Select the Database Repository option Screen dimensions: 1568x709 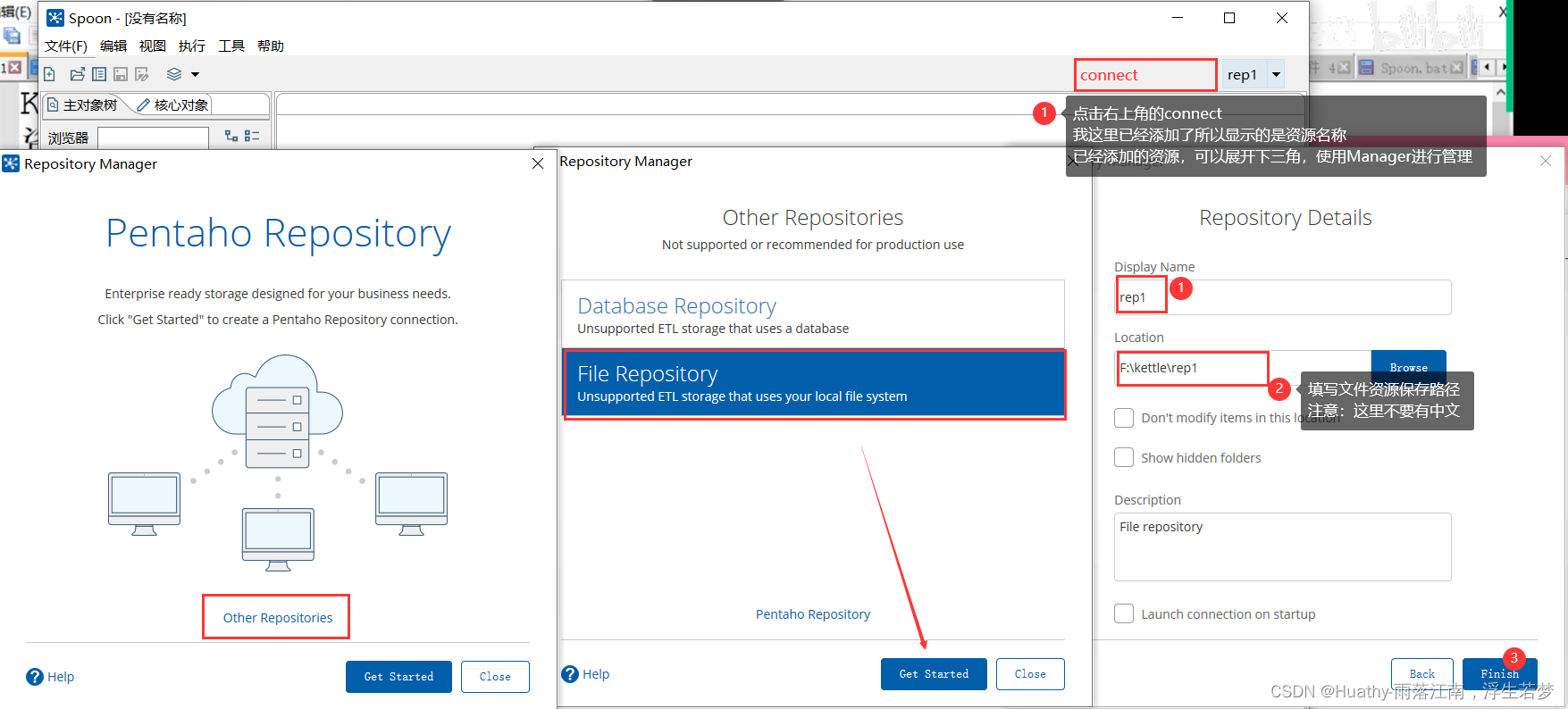tap(813, 314)
